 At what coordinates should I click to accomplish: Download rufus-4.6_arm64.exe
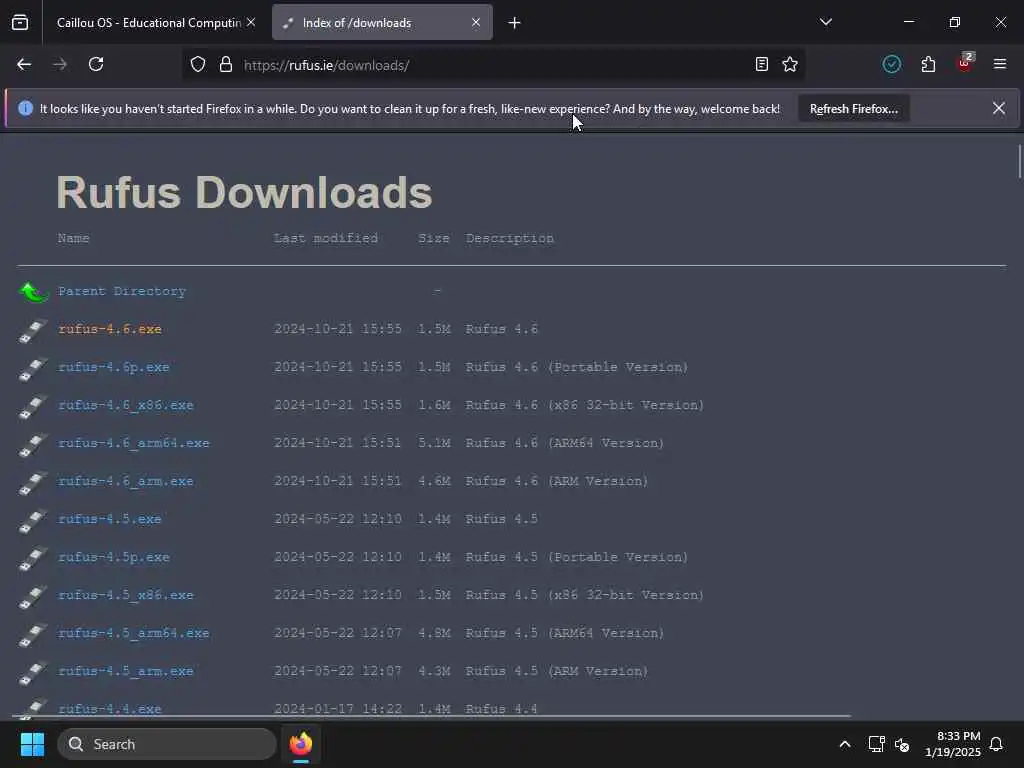[134, 443]
